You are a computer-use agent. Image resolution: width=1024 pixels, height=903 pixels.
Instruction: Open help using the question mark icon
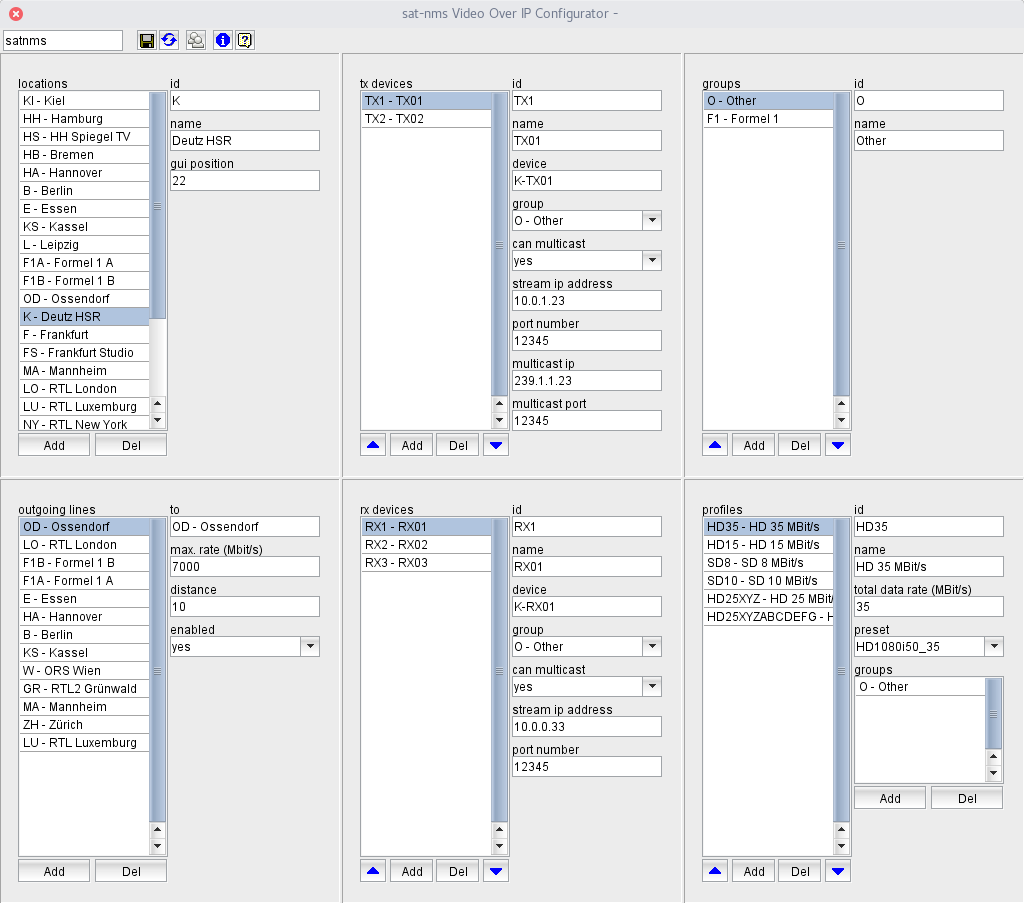tap(243, 40)
